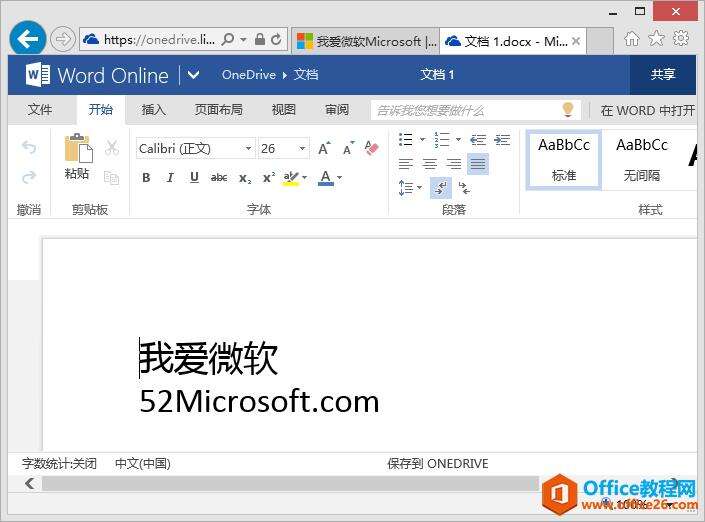Click the 共享 share button
705x522 pixels.
(663, 75)
